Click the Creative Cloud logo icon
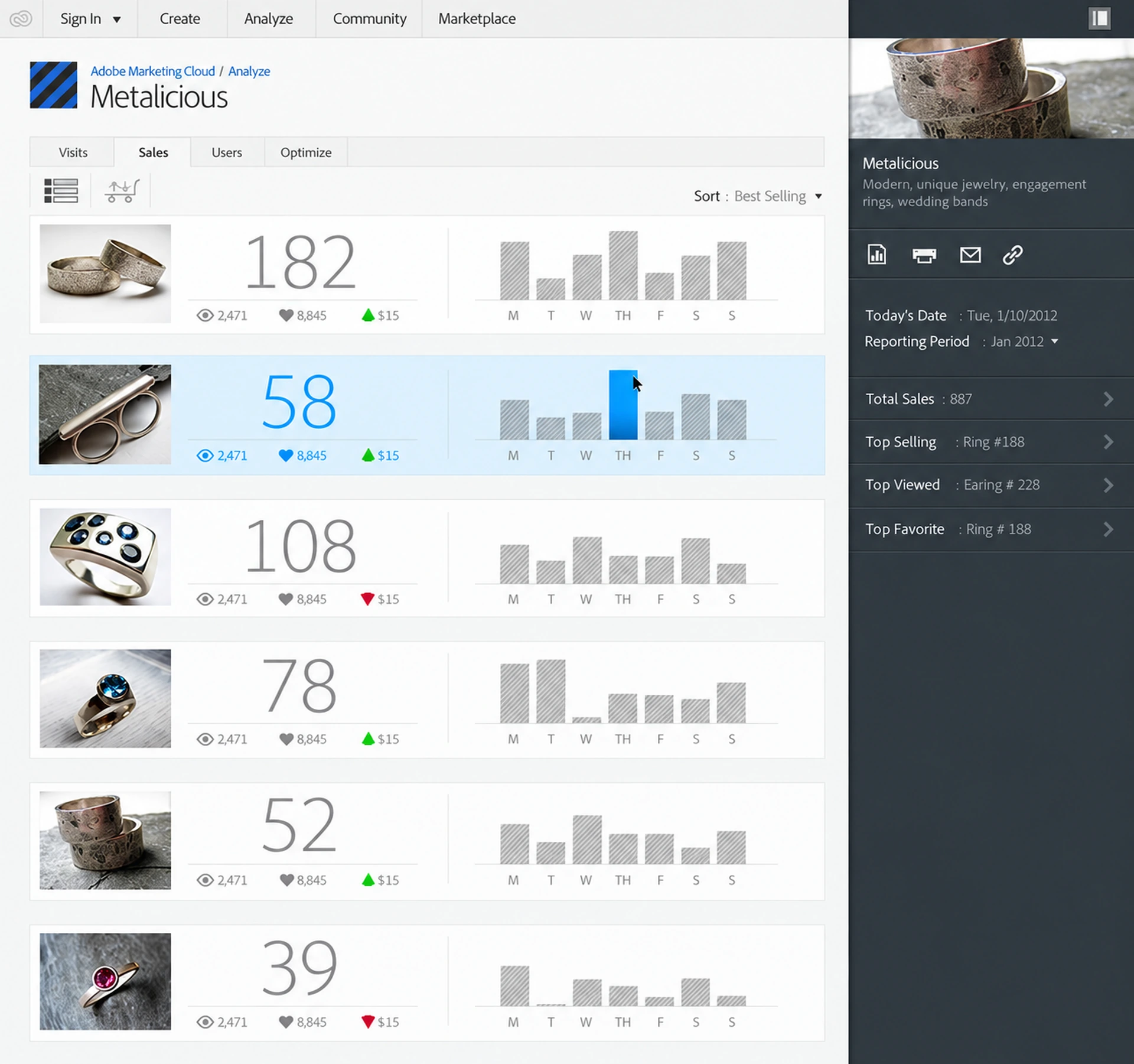 coord(21,19)
